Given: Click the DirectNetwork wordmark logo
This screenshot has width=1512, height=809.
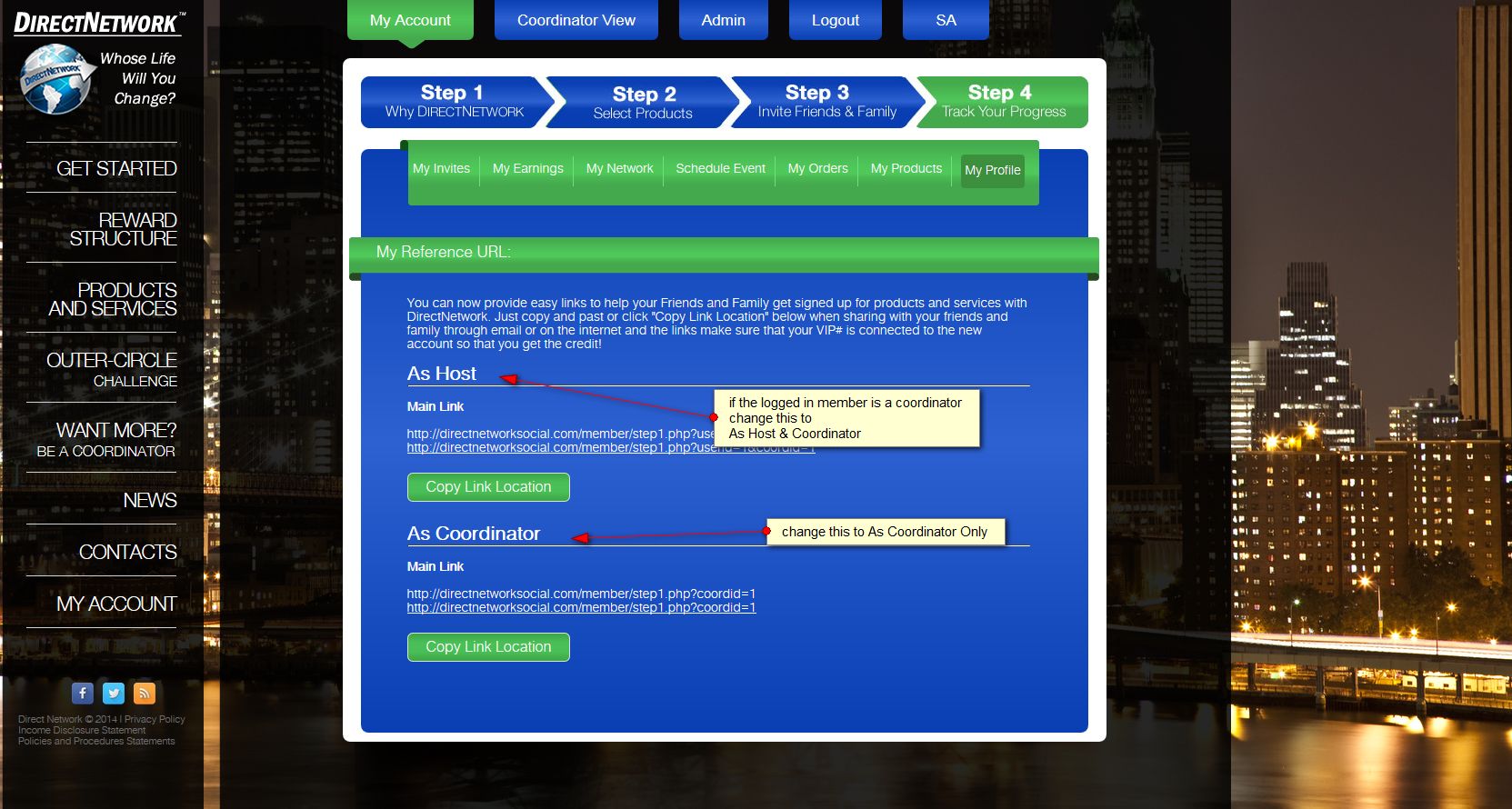Looking at the screenshot, I should (99, 23).
